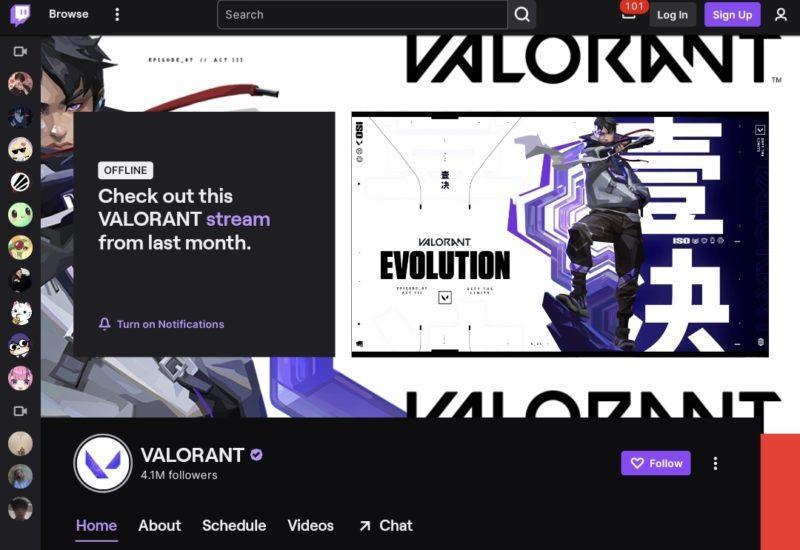
Task: Click the purple stream link text
Action: click(x=238, y=219)
